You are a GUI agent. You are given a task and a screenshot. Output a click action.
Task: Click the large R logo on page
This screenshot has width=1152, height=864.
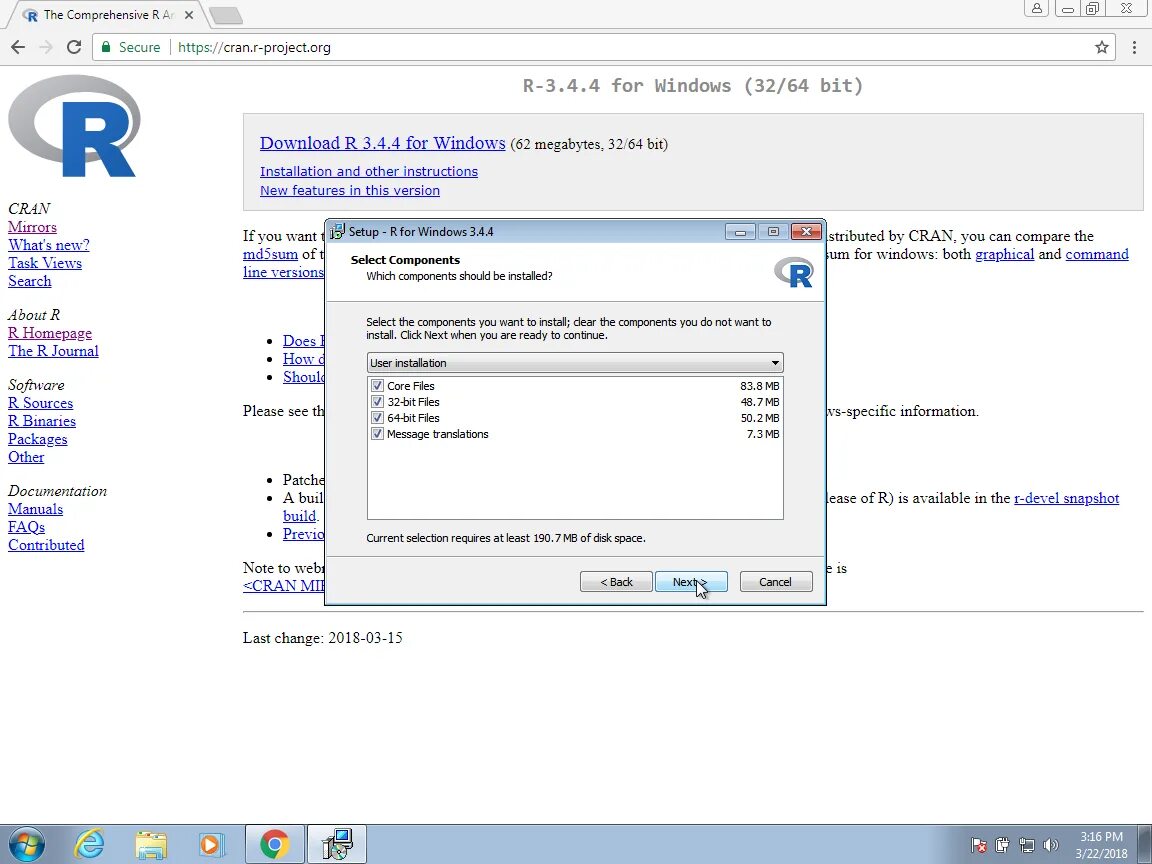[x=74, y=126]
